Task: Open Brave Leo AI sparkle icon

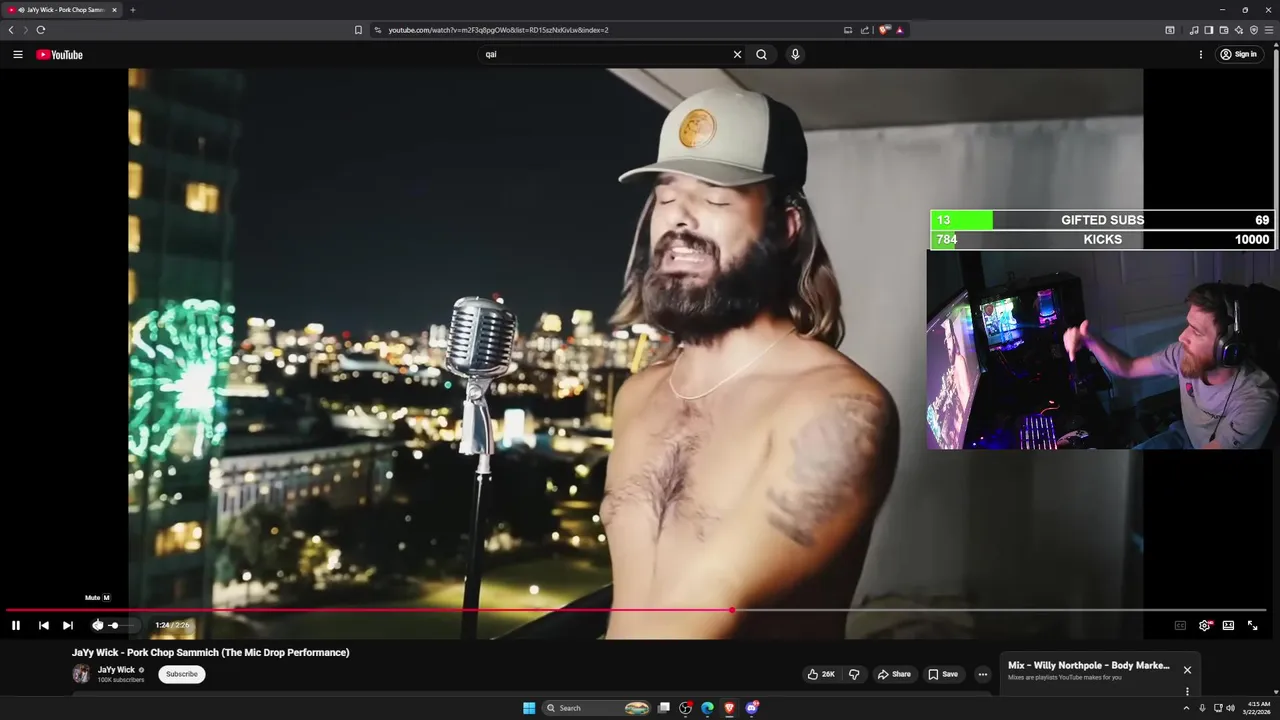Action: tap(1239, 30)
